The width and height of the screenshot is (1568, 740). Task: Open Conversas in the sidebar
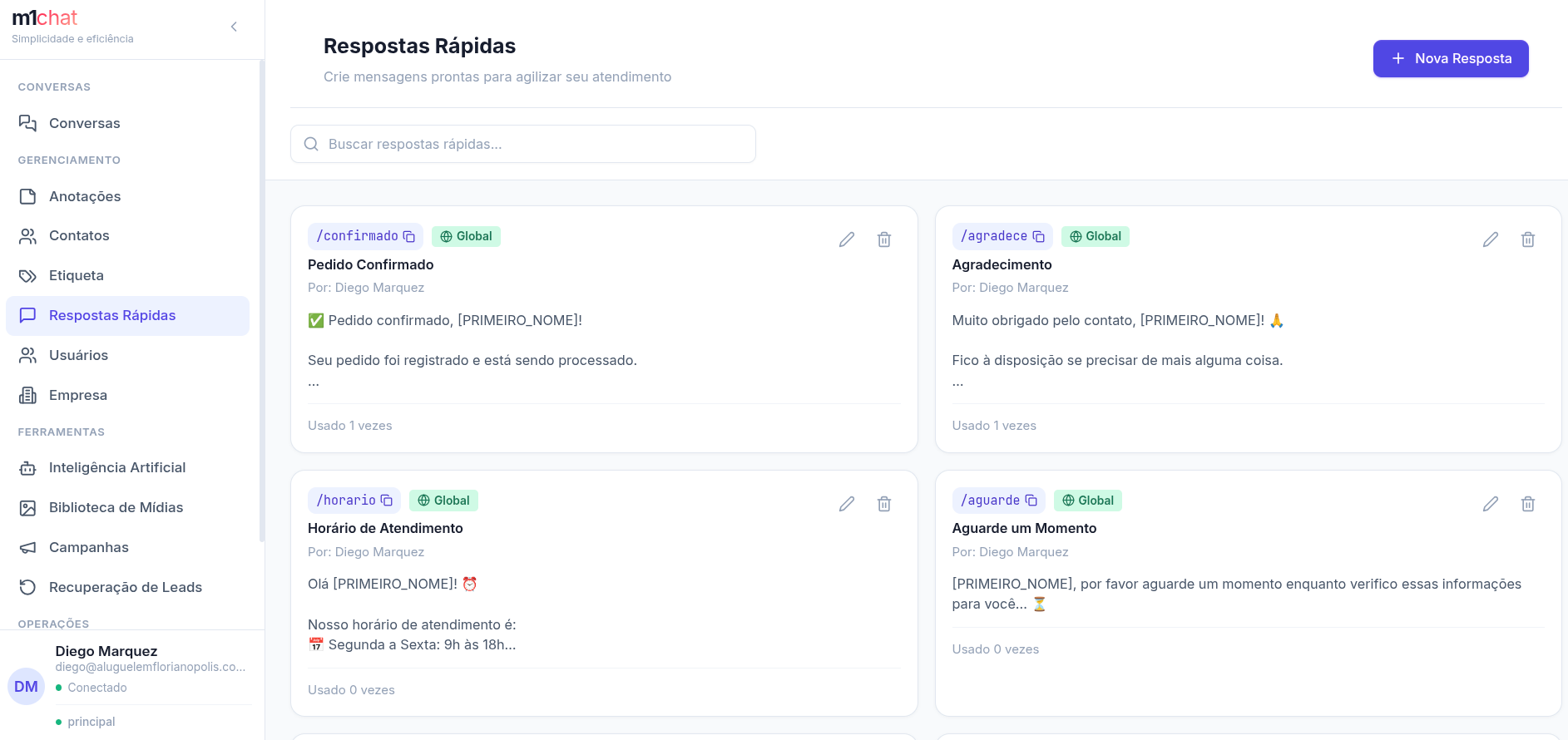[127, 123]
